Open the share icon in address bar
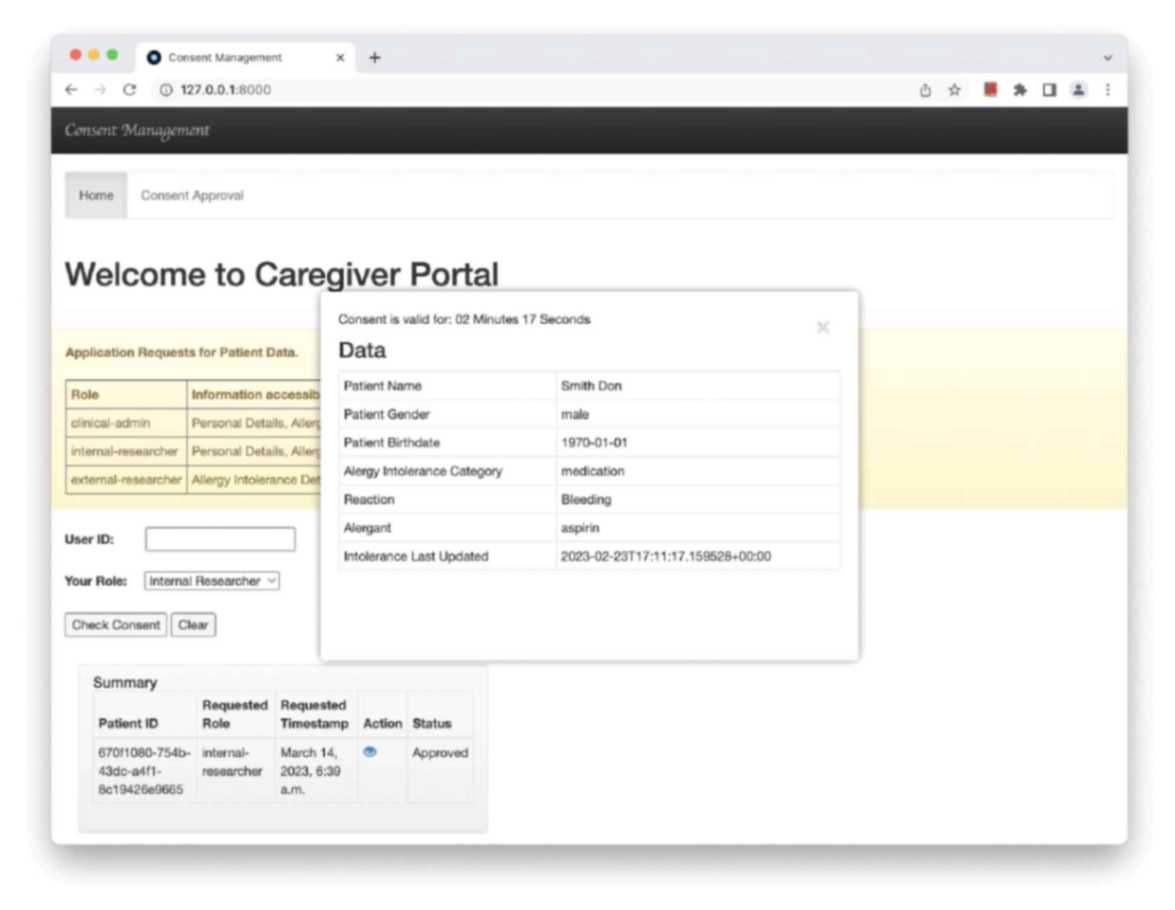 pos(925,90)
